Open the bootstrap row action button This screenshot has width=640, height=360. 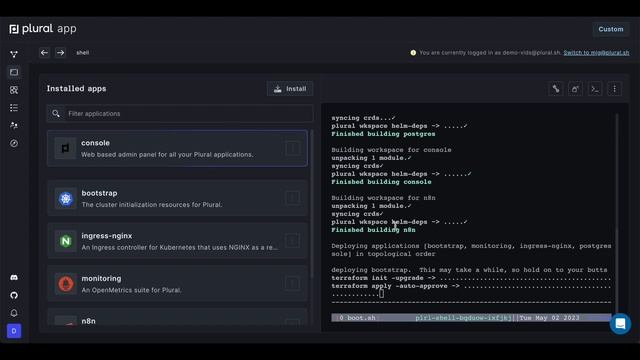click(292, 198)
